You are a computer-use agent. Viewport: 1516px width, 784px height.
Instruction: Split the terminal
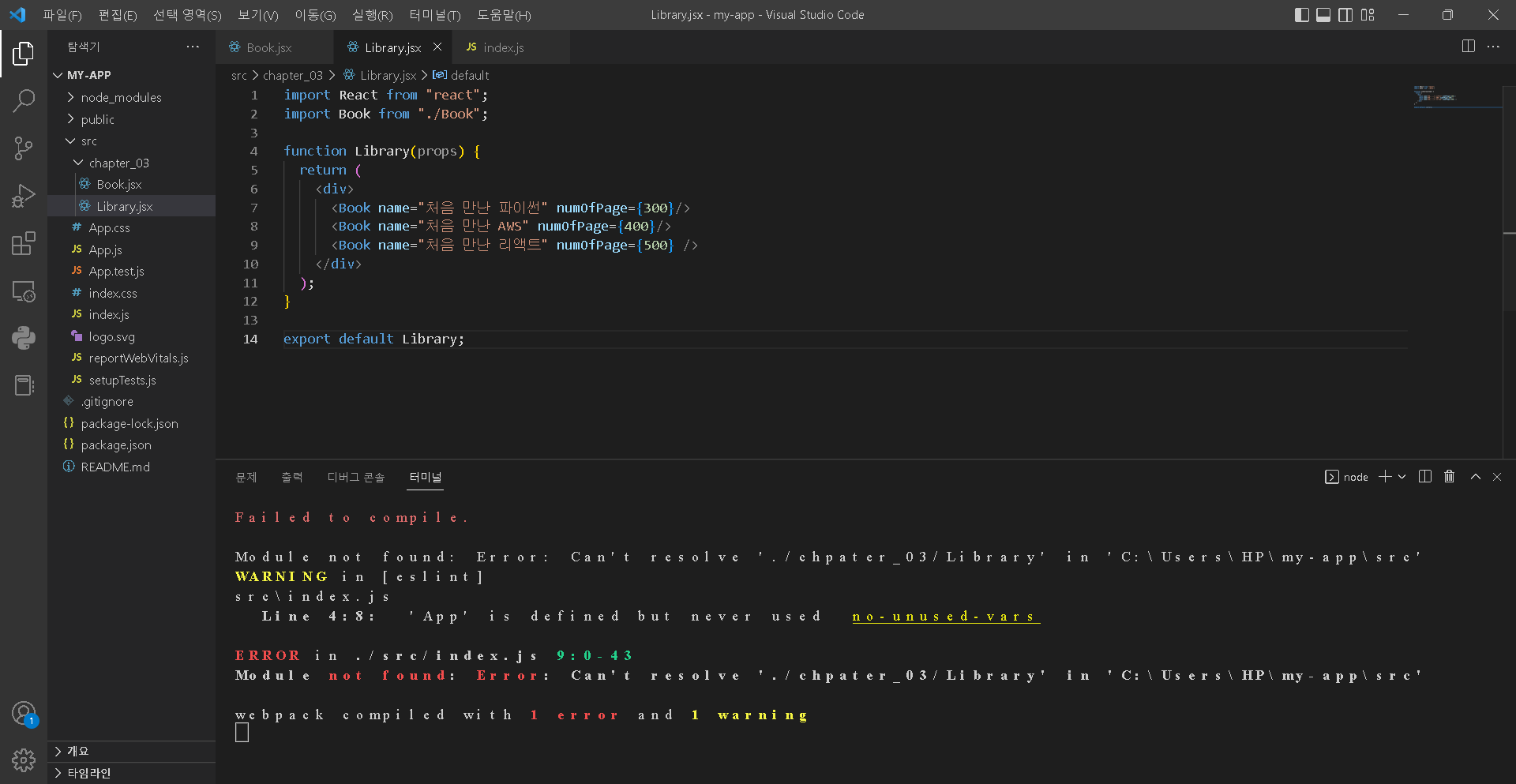click(1425, 477)
